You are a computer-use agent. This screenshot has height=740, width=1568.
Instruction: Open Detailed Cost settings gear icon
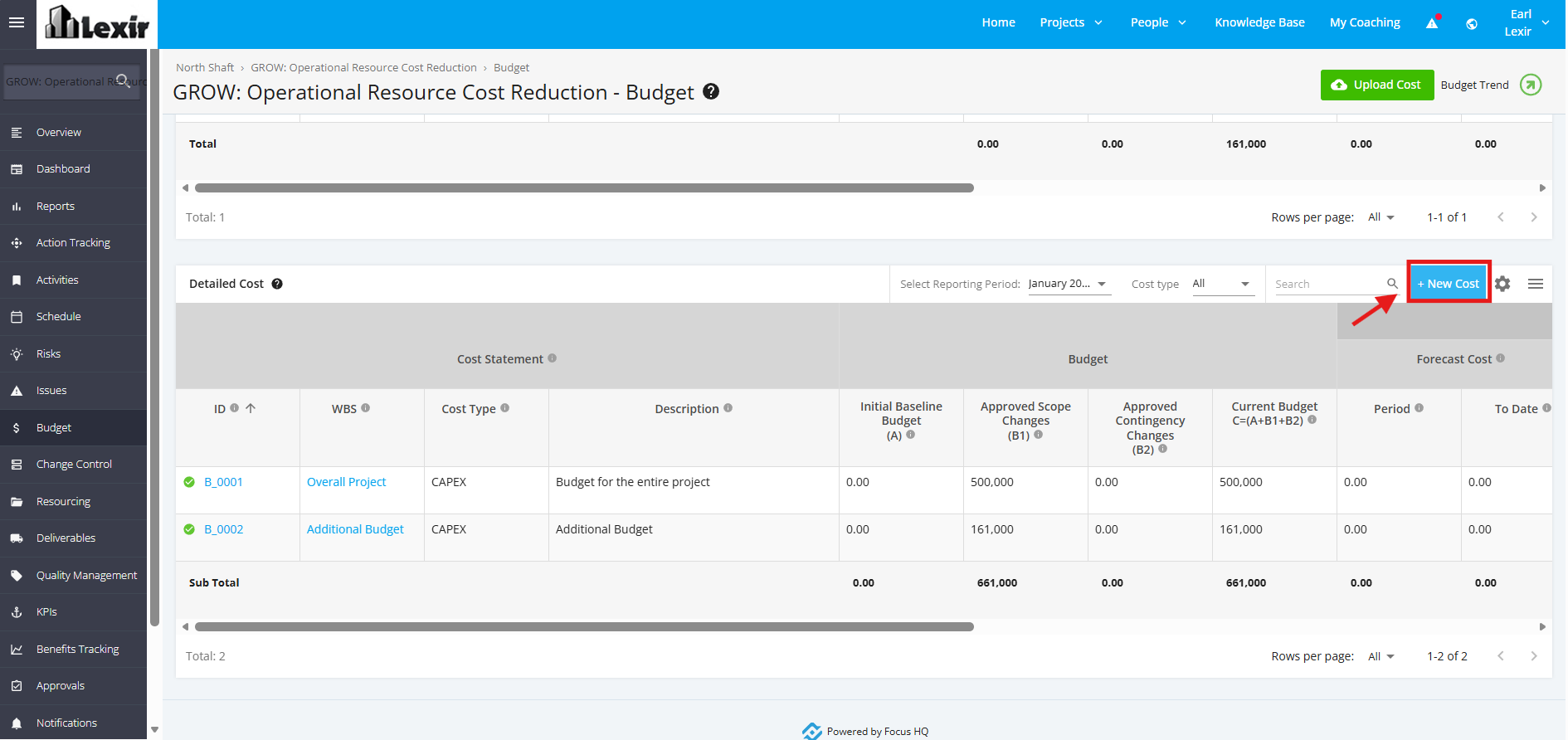pos(1502,284)
